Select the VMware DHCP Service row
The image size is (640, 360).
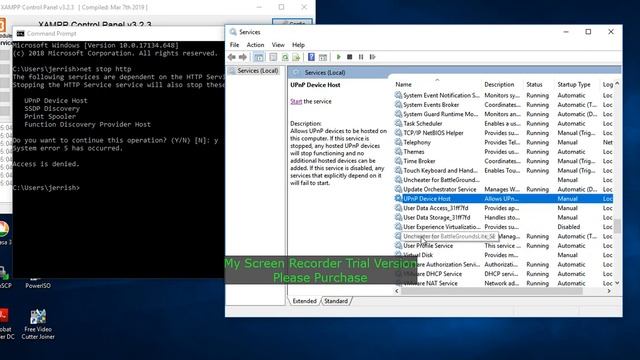(503, 274)
